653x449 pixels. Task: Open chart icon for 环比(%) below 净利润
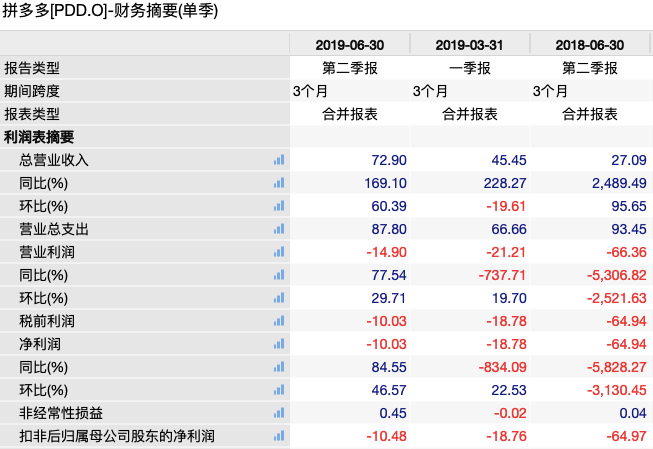pos(279,390)
